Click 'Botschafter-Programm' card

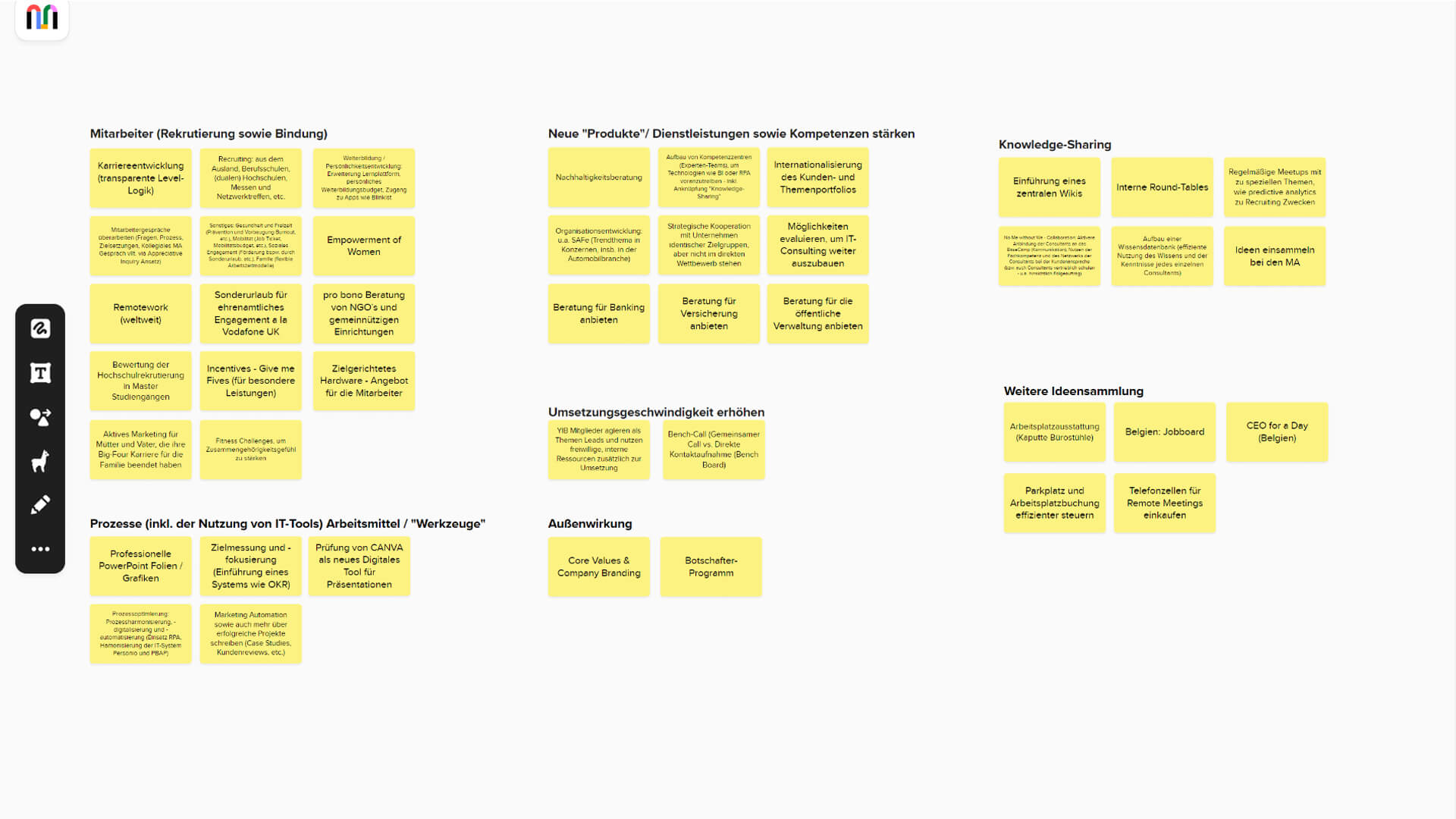click(x=711, y=567)
